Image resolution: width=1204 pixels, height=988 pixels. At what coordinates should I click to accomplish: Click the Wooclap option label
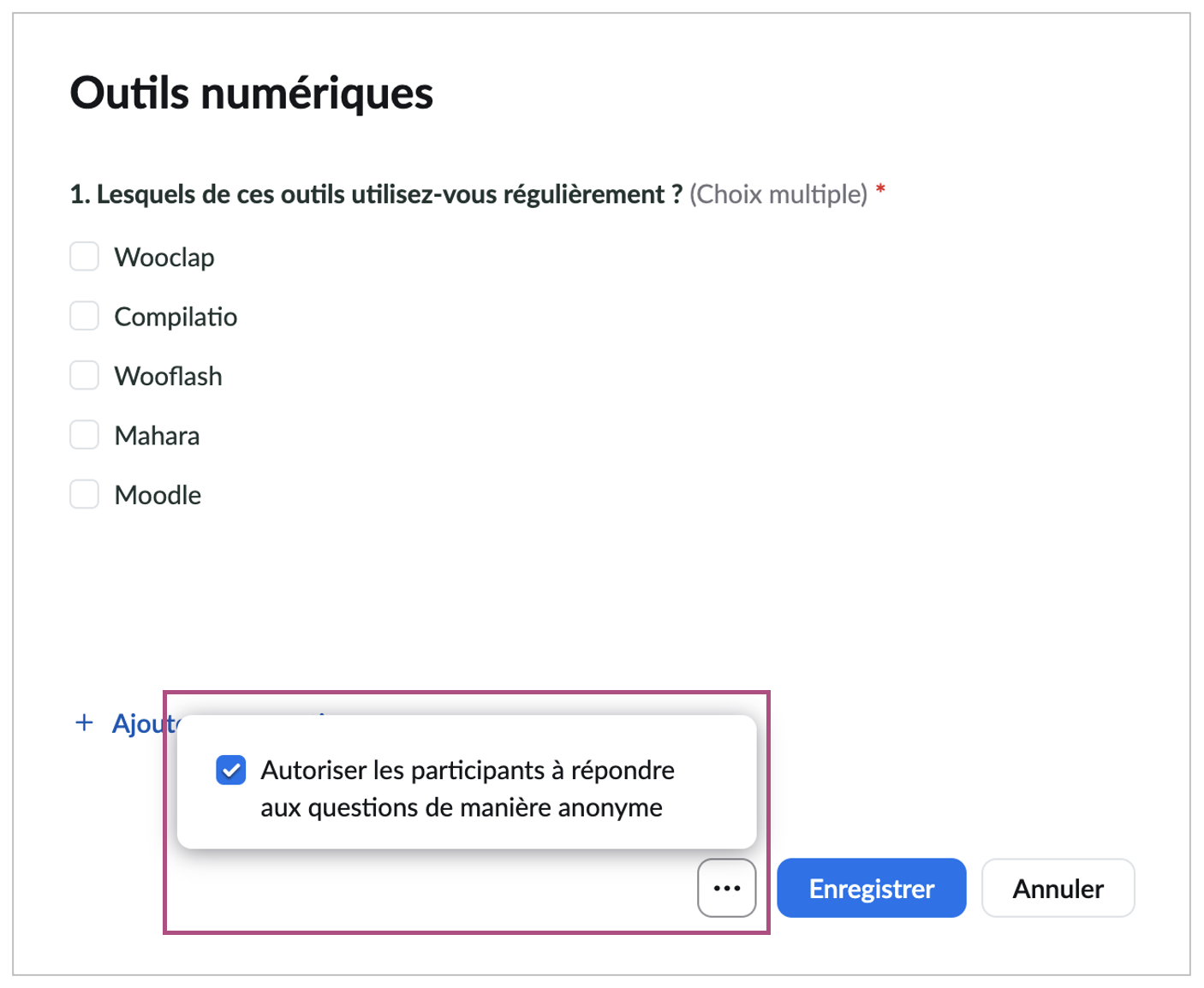[x=164, y=257]
